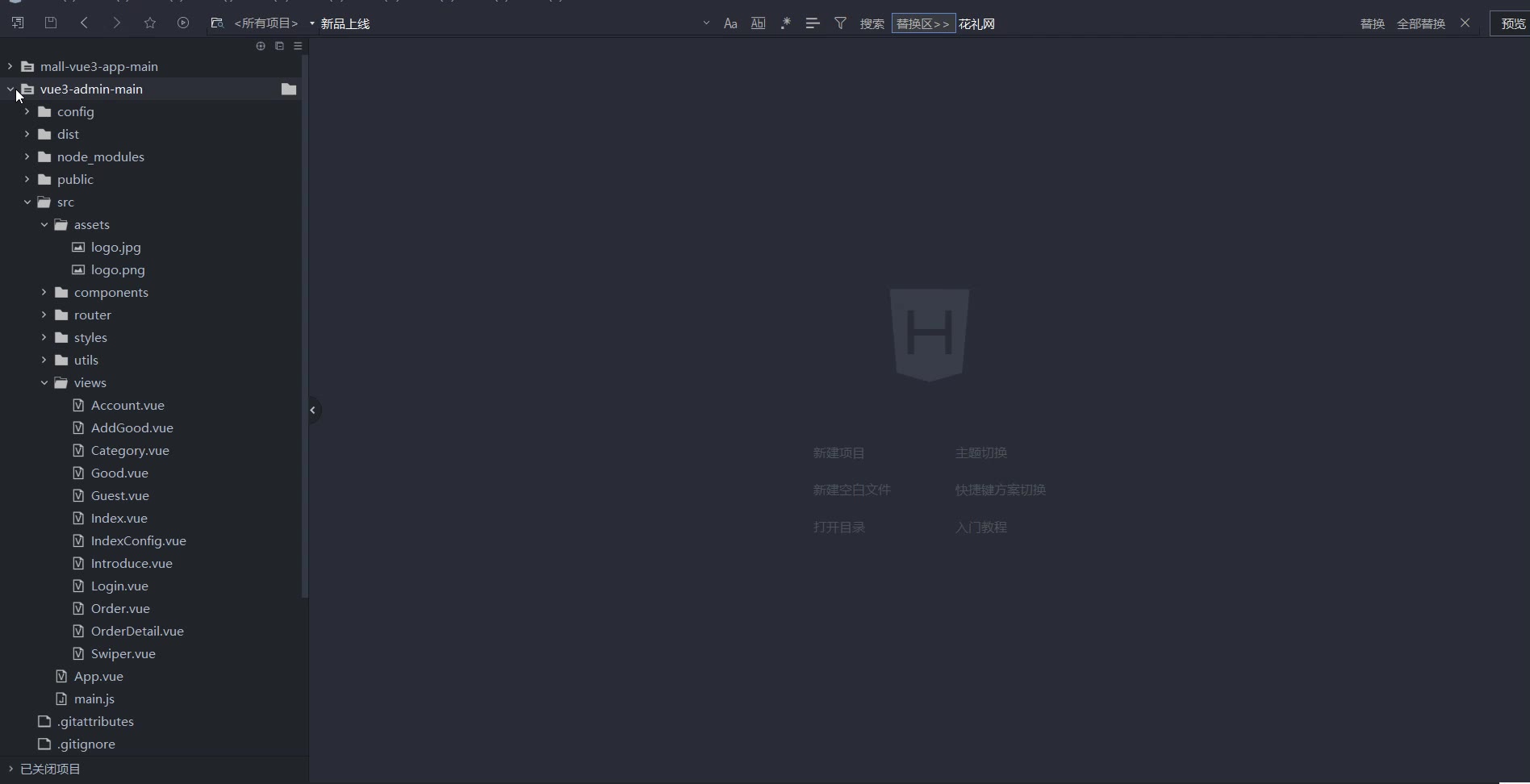
Task: Open Category.vue file
Action: (x=130, y=450)
